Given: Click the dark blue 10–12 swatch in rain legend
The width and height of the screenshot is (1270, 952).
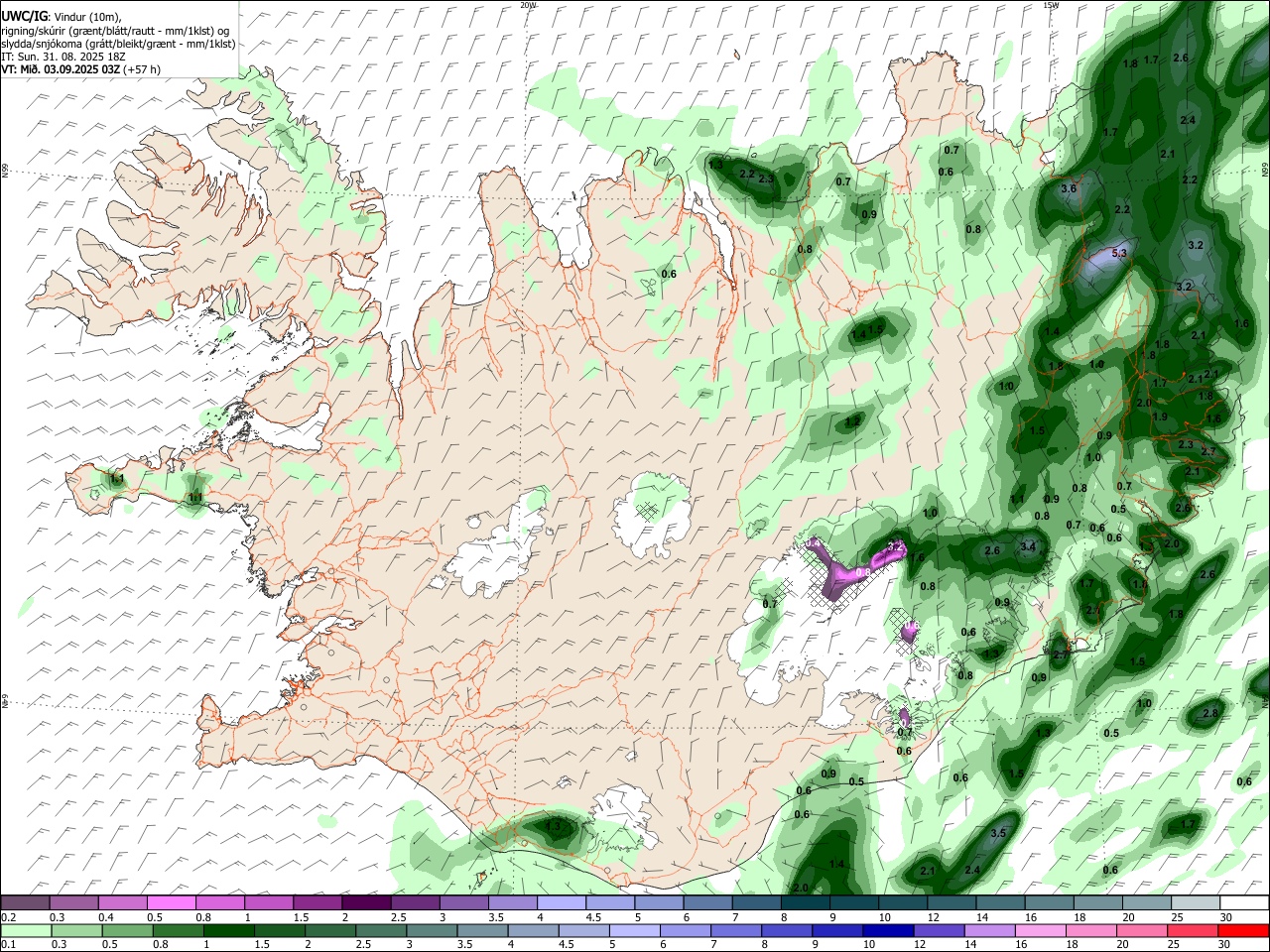Looking at the screenshot, I should (x=887, y=931).
